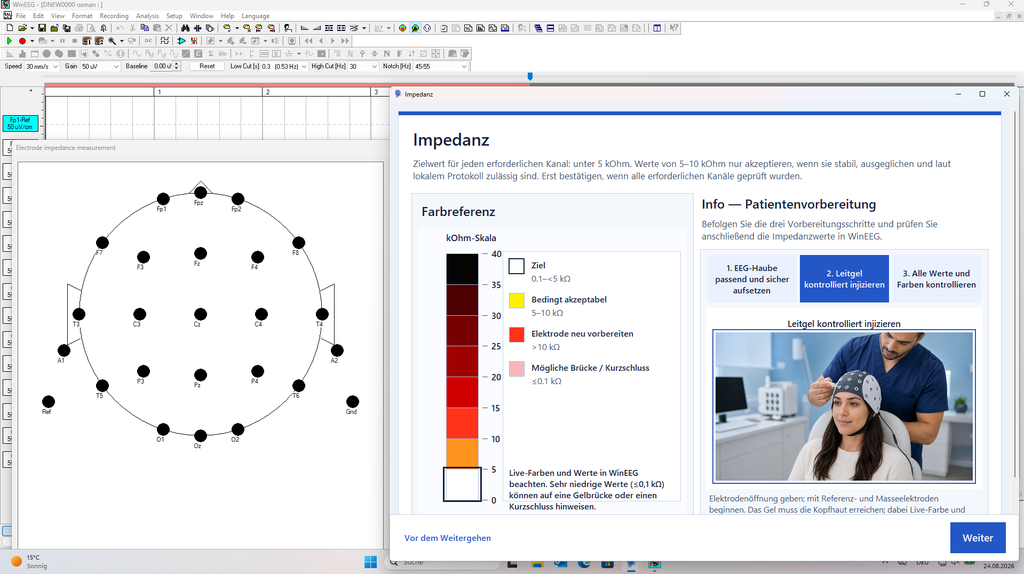Click the green arrow signal icon
This screenshot has height=574, width=1024.
pyautogui.click(x=181, y=40)
